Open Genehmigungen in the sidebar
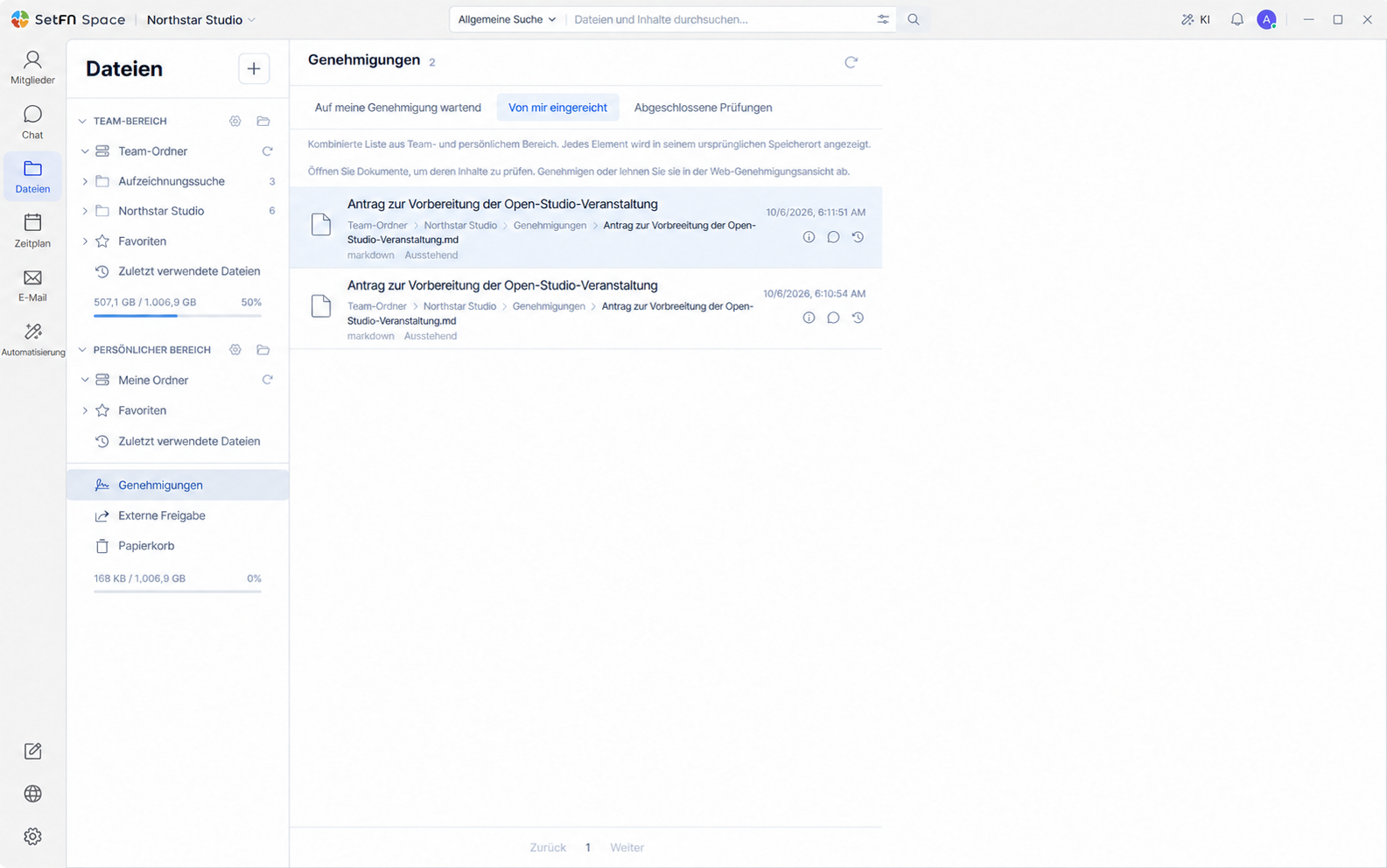The height and width of the screenshot is (868, 1387). coord(178,485)
